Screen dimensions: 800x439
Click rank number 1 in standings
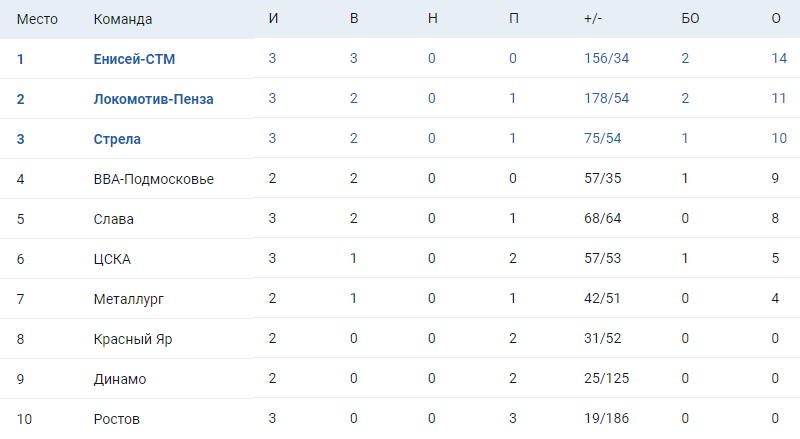click(x=20, y=59)
